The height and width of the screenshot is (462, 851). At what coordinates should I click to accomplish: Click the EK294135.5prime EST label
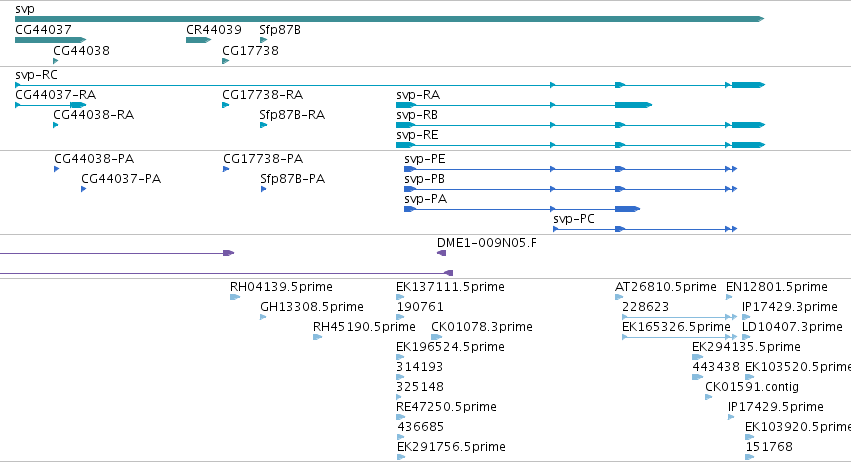click(x=746, y=347)
